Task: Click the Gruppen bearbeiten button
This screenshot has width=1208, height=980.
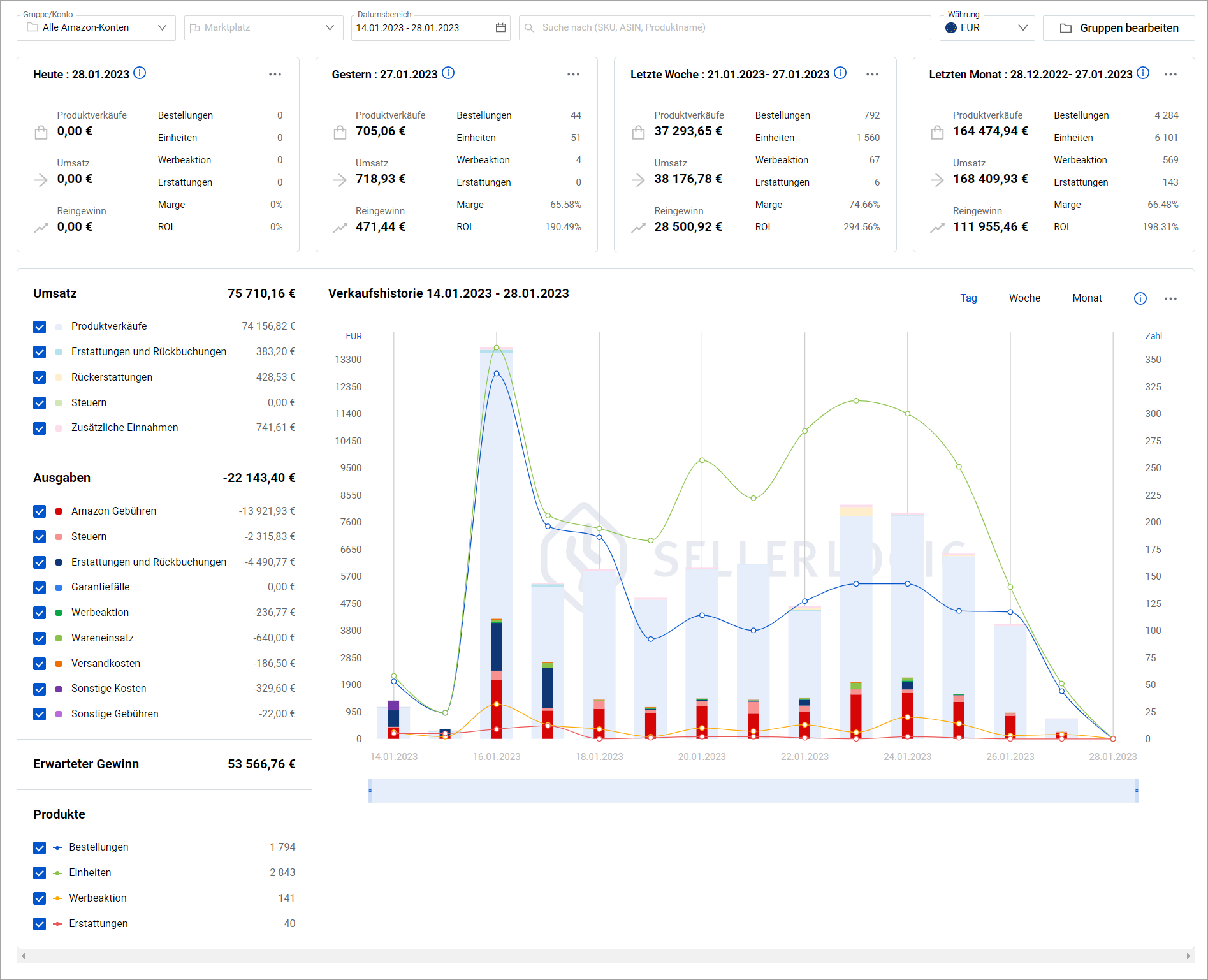Action: pyautogui.click(x=1119, y=28)
